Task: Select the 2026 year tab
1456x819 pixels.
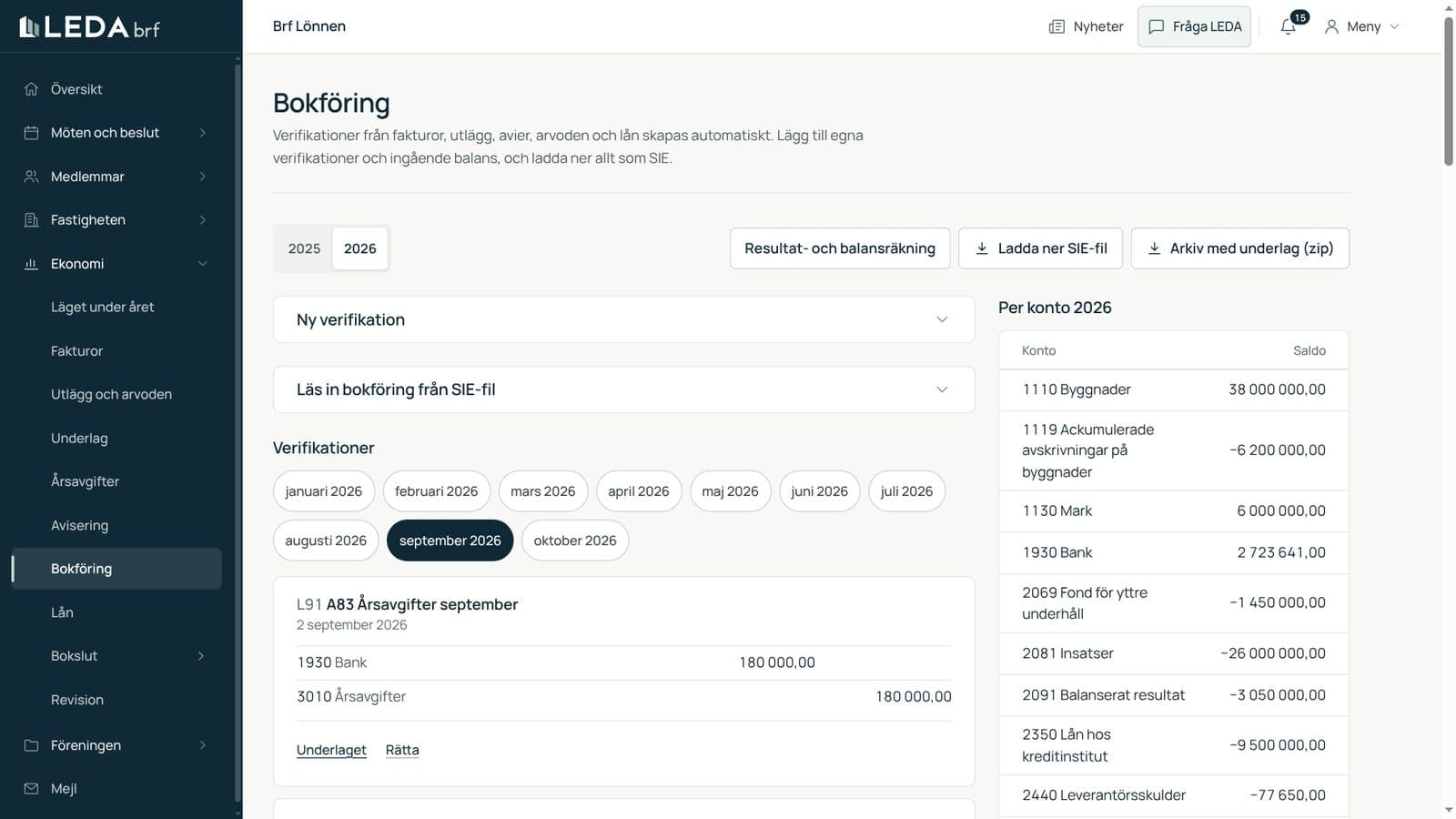Action: coord(360,248)
